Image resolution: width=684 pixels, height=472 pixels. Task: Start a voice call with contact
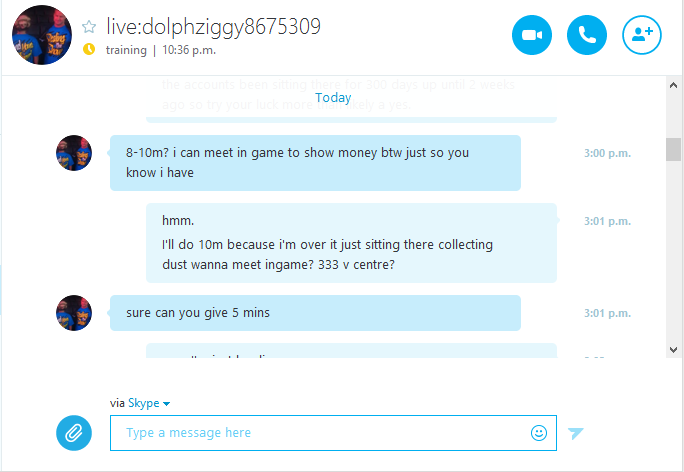pos(586,35)
